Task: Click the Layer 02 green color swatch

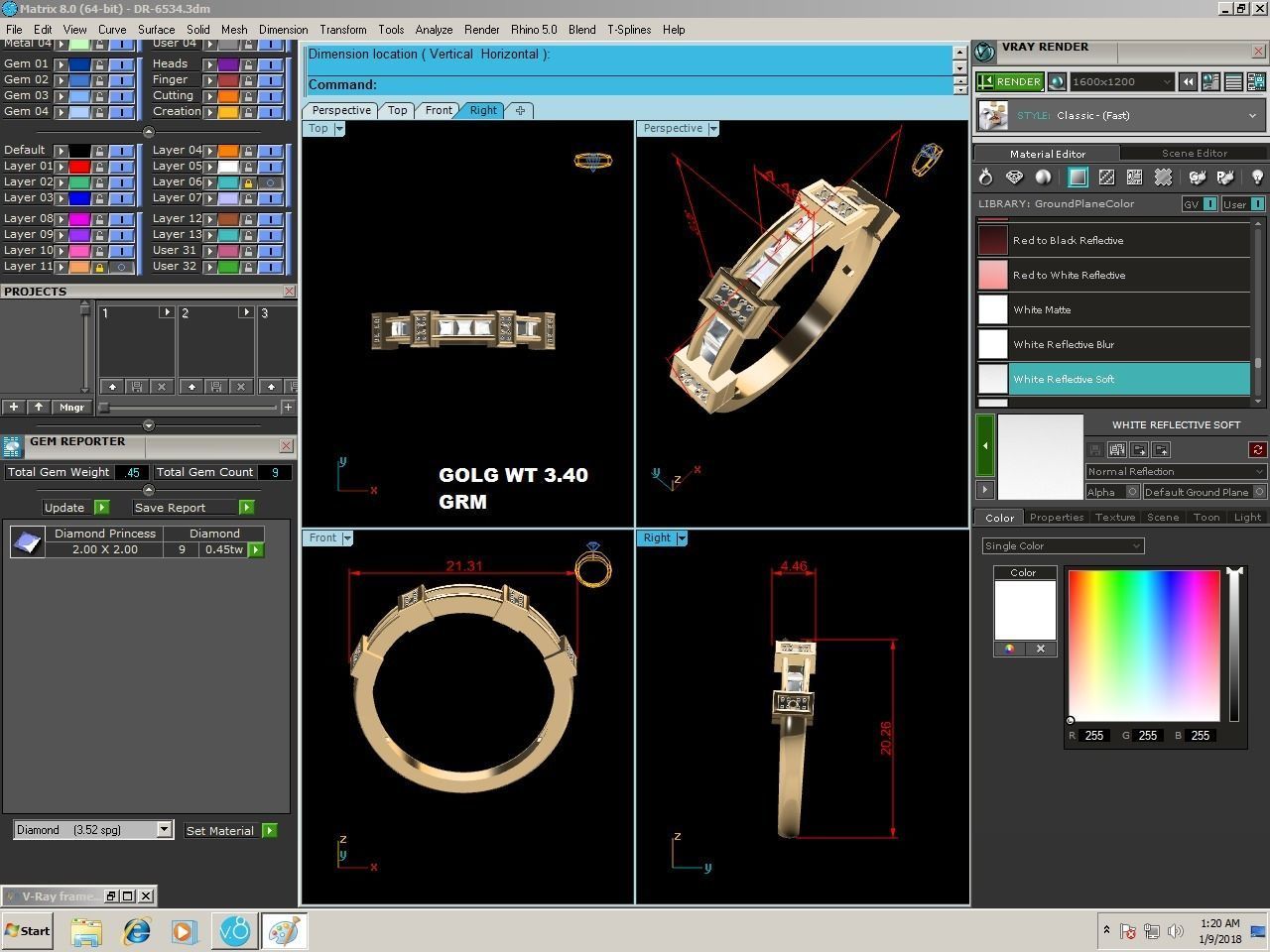Action: click(x=79, y=182)
